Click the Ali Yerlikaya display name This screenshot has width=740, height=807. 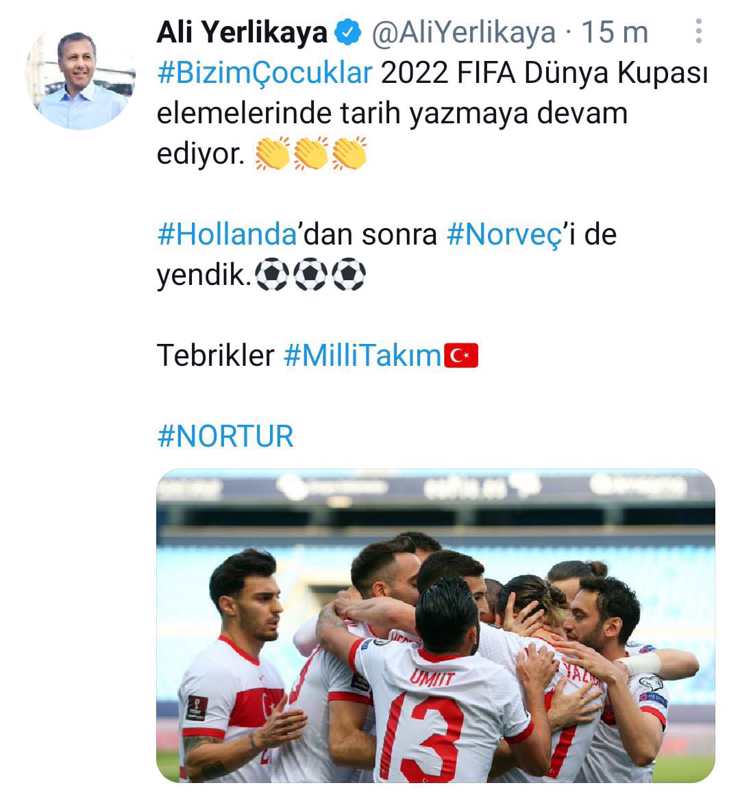(x=242, y=32)
